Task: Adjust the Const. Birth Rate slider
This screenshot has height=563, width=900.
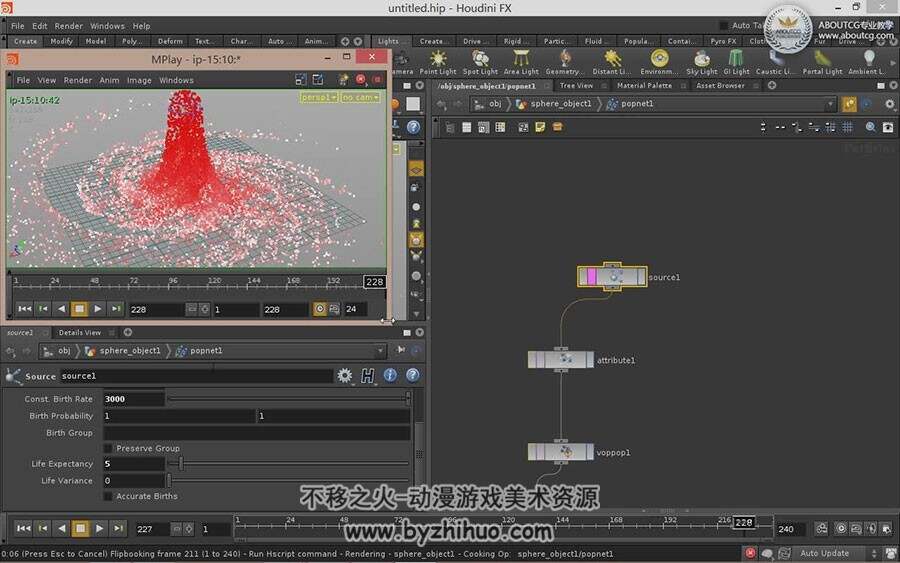Action: [289, 398]
